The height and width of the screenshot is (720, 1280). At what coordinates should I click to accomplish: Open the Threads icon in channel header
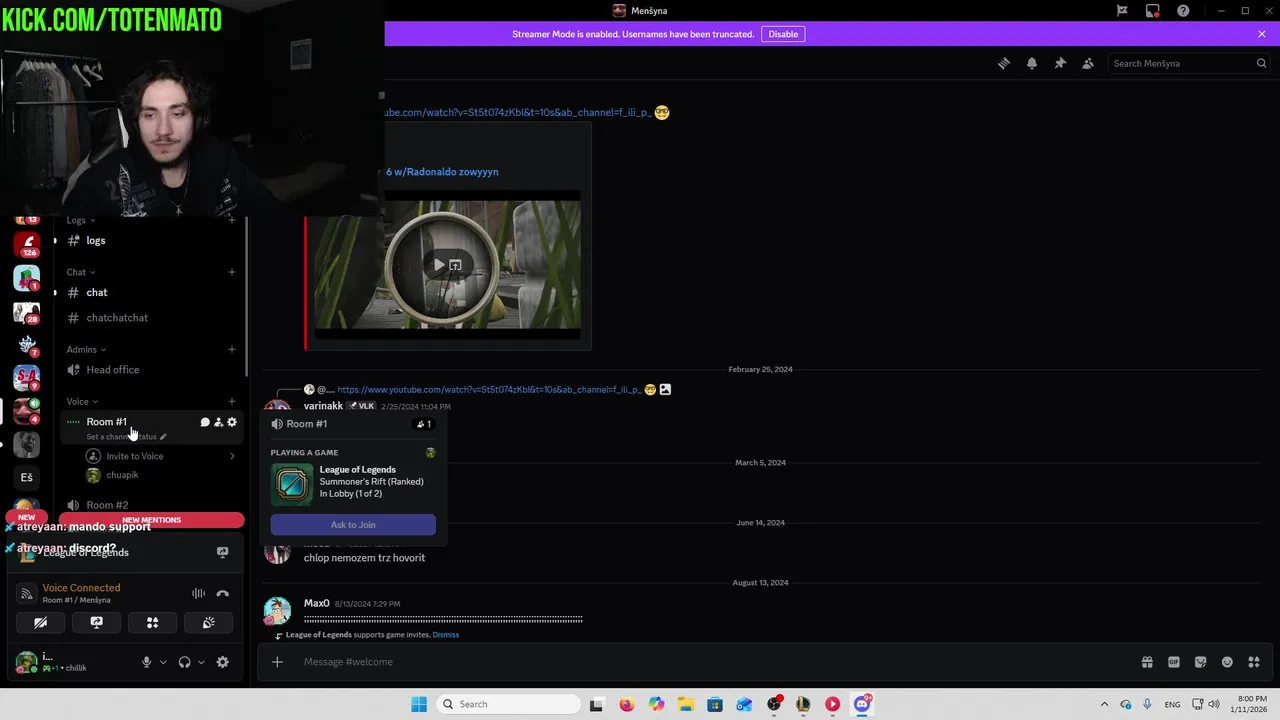click(x=1004, y=63)
